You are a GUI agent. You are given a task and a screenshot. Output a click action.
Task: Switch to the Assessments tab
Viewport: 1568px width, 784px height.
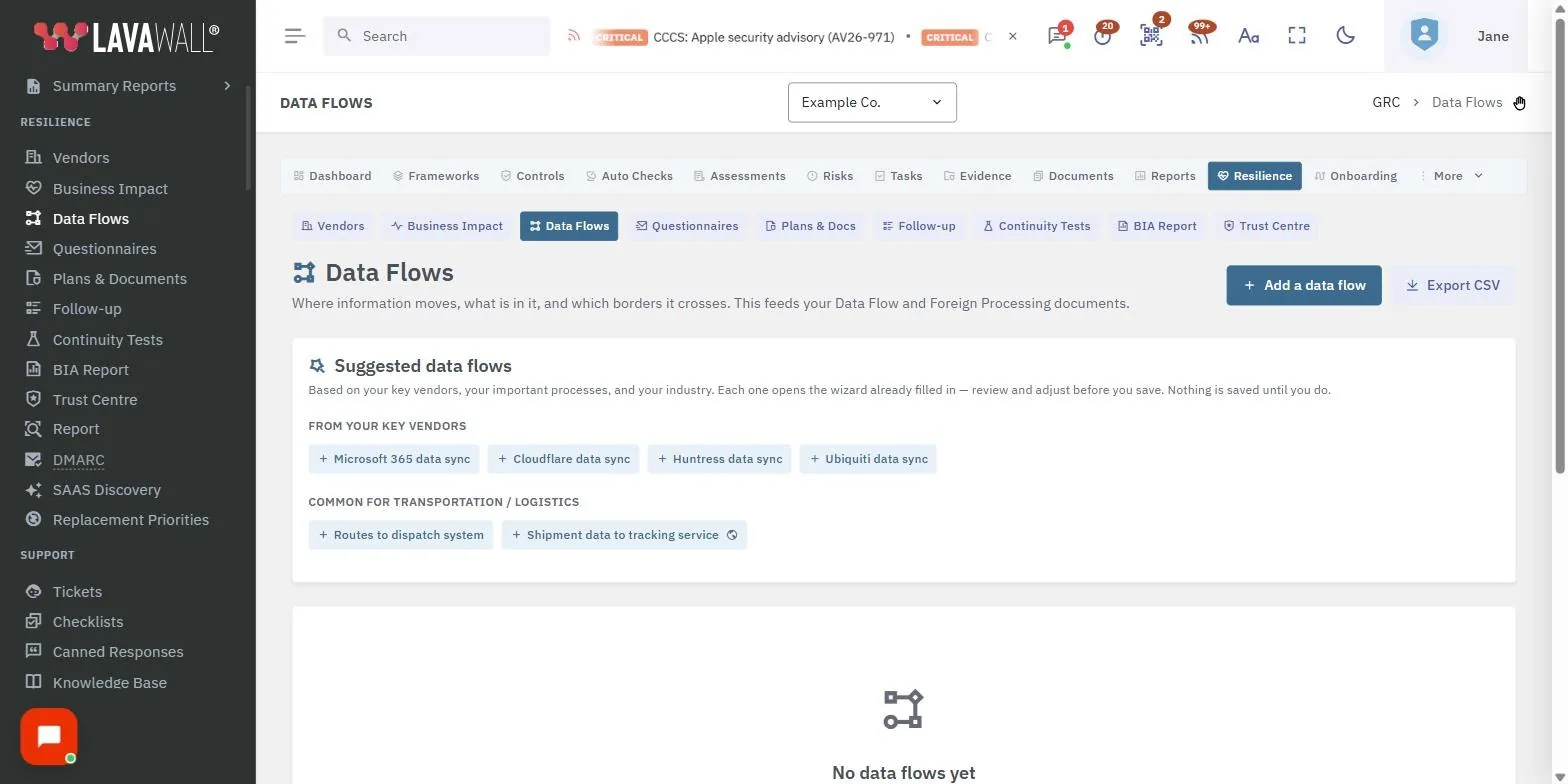[x=740, y=176]
